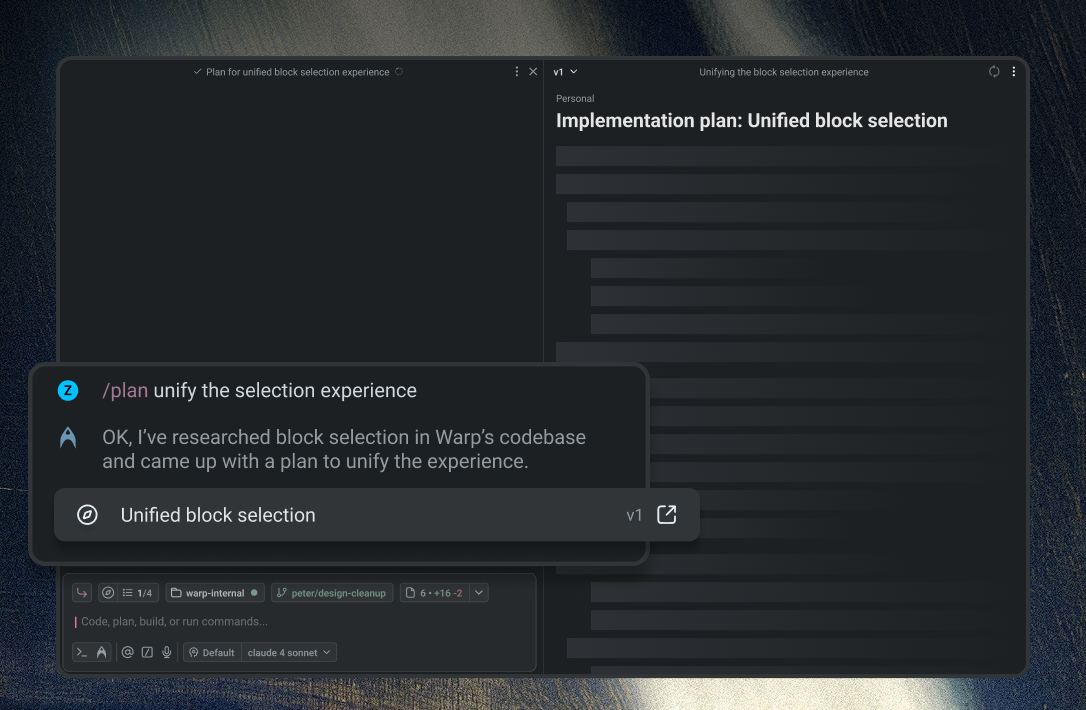The width and height of the screenshot is (1086, 710).
Task: Open the v1 version dropdown
Action: coord(565,72)
